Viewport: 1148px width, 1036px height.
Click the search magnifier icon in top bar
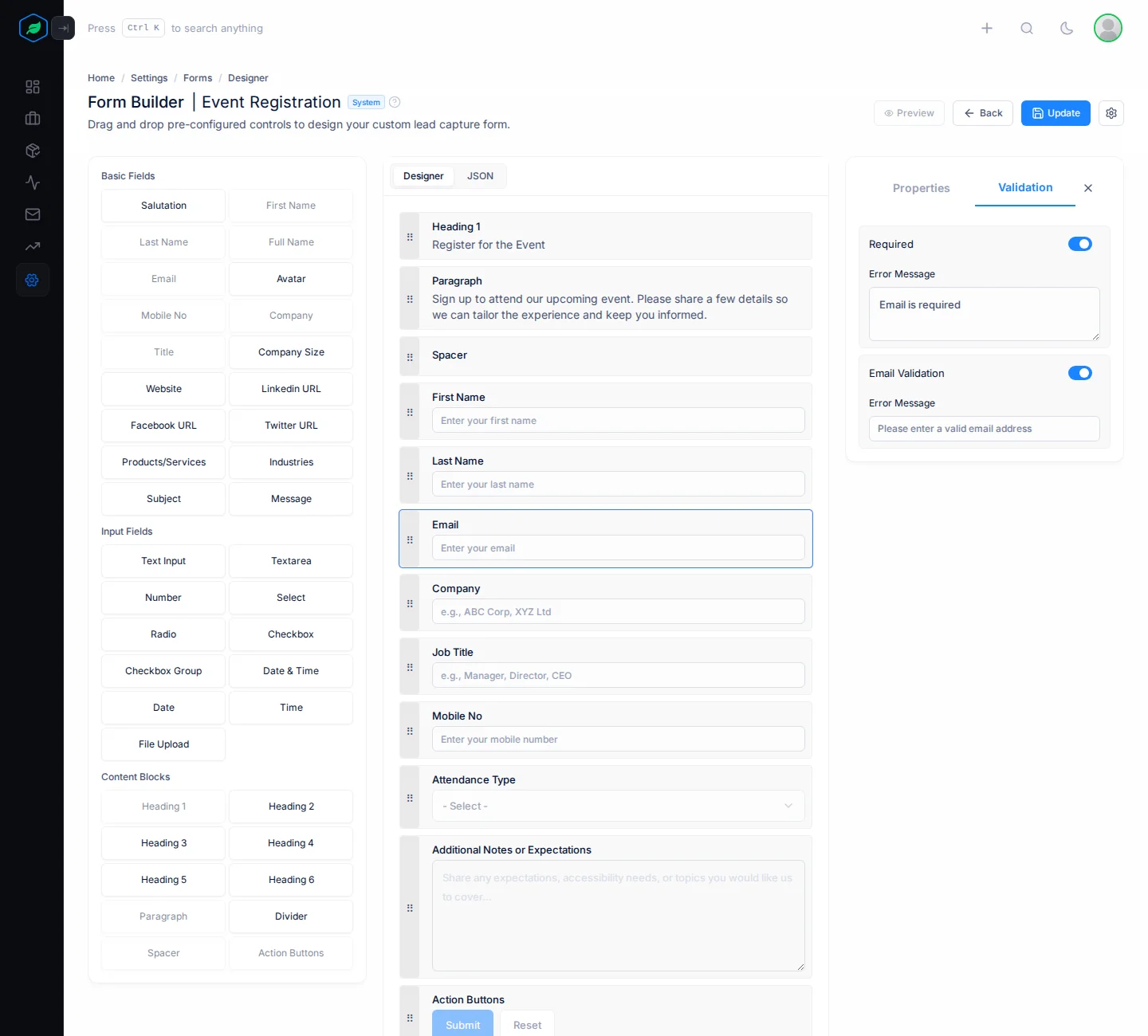click(x=1027, y=28)
